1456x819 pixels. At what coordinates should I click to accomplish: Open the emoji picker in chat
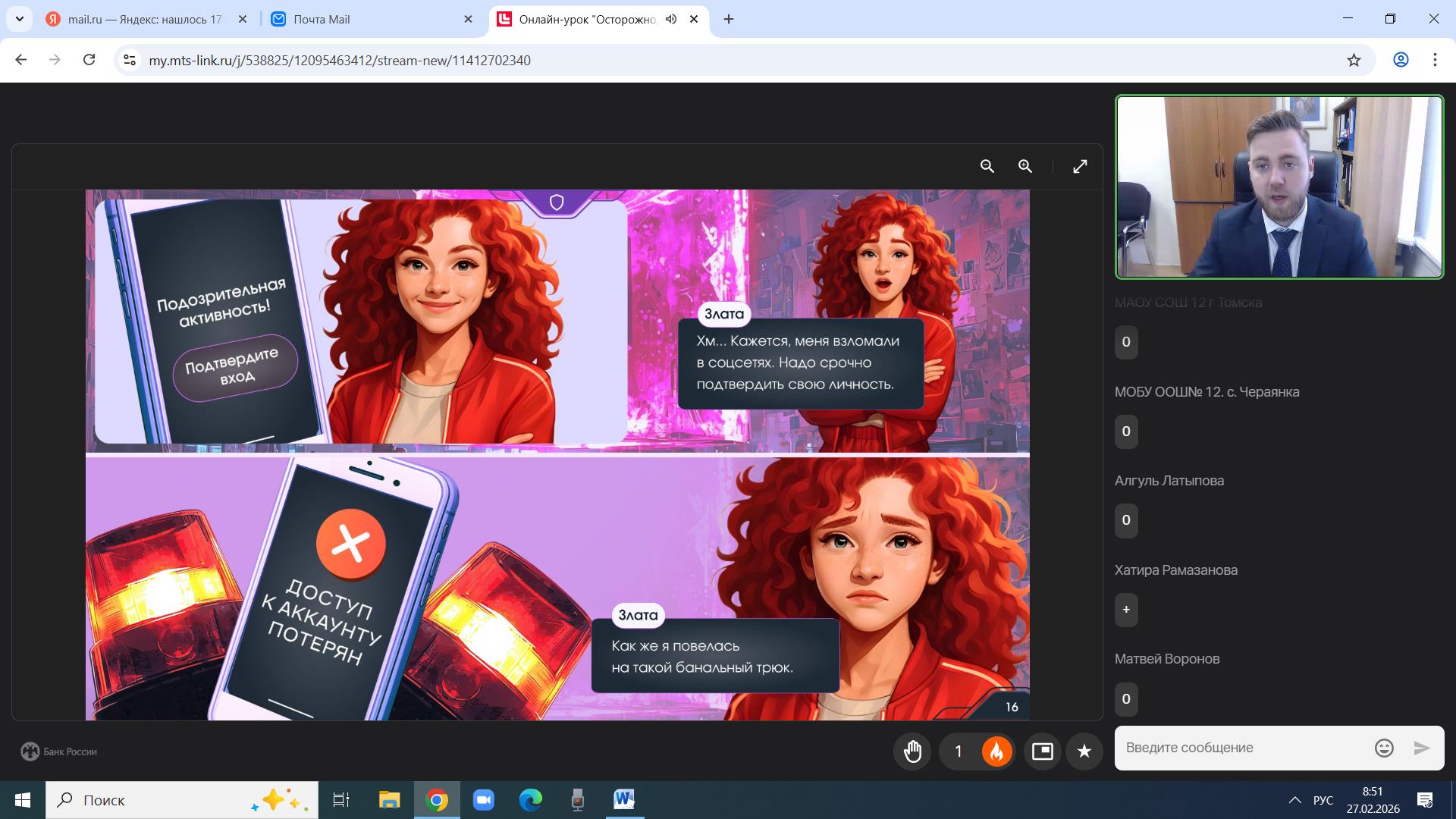(1384, 748)
